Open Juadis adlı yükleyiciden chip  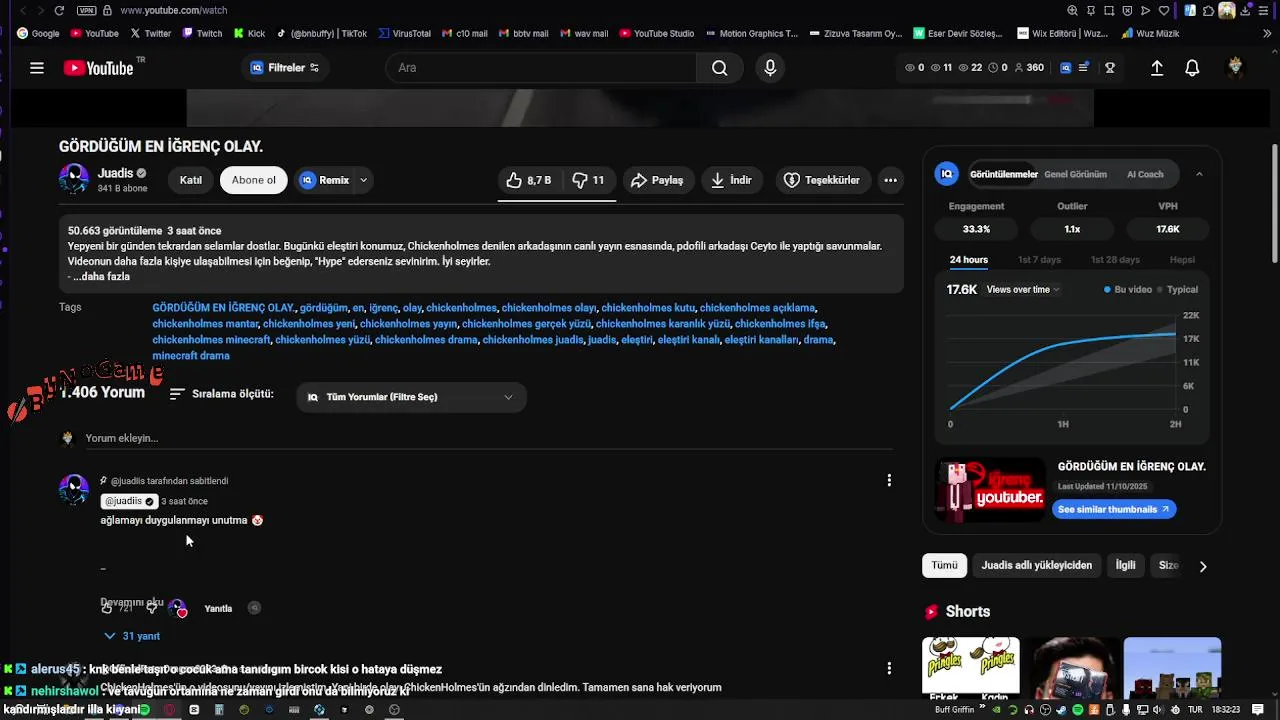click(1036, 565)
